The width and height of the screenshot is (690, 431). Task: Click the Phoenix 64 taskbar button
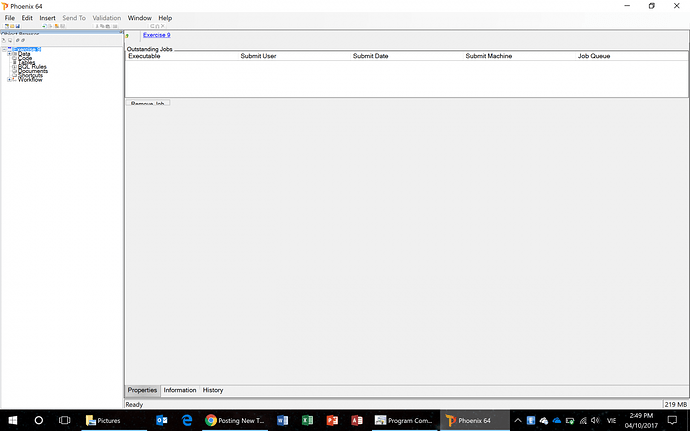475,420
